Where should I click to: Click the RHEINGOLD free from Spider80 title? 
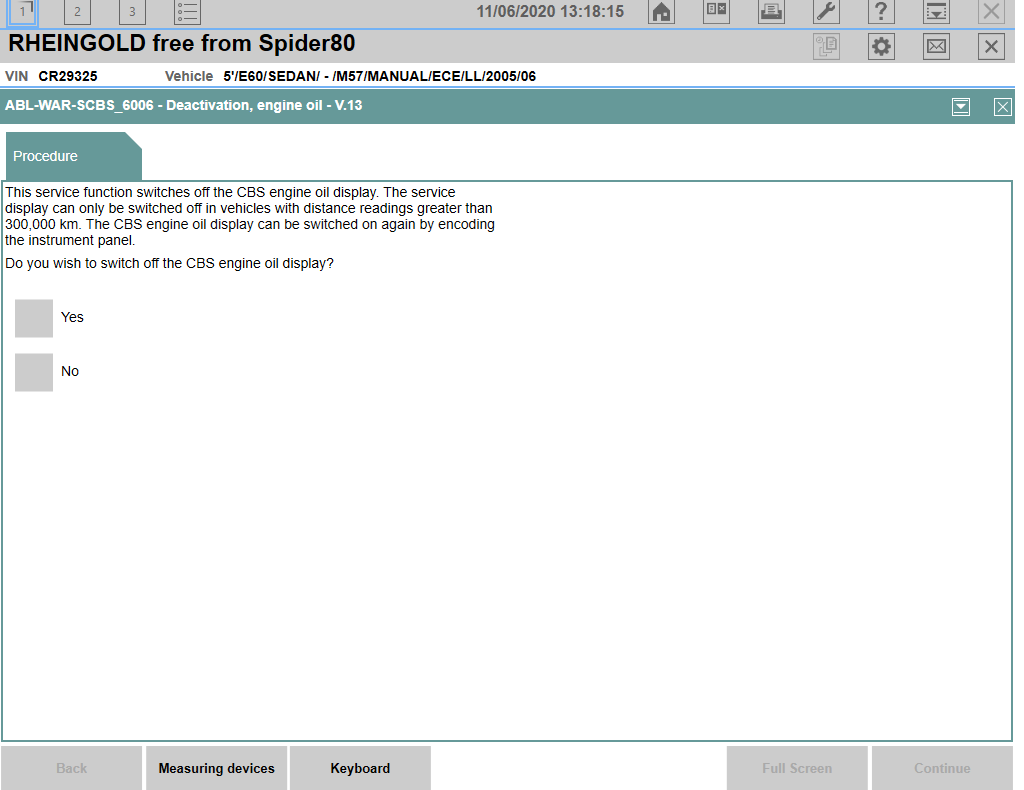pyautogui.click(x=182, y=44)
